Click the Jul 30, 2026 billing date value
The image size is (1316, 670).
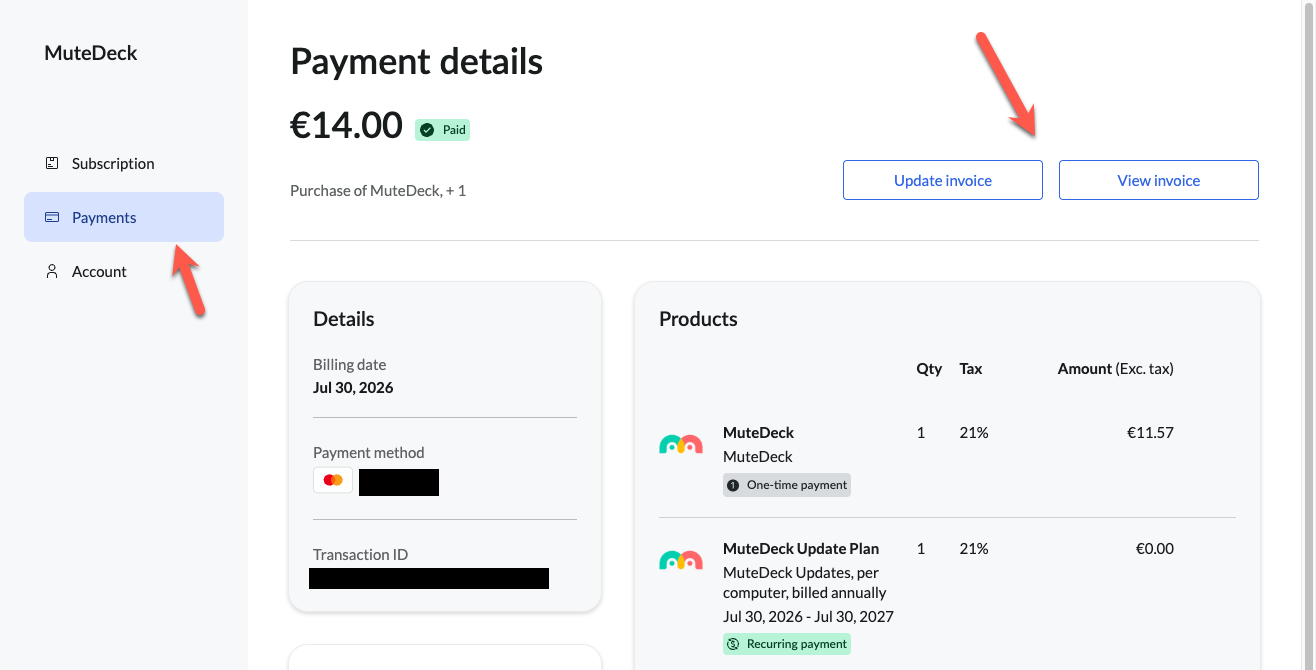pos(353,387)
